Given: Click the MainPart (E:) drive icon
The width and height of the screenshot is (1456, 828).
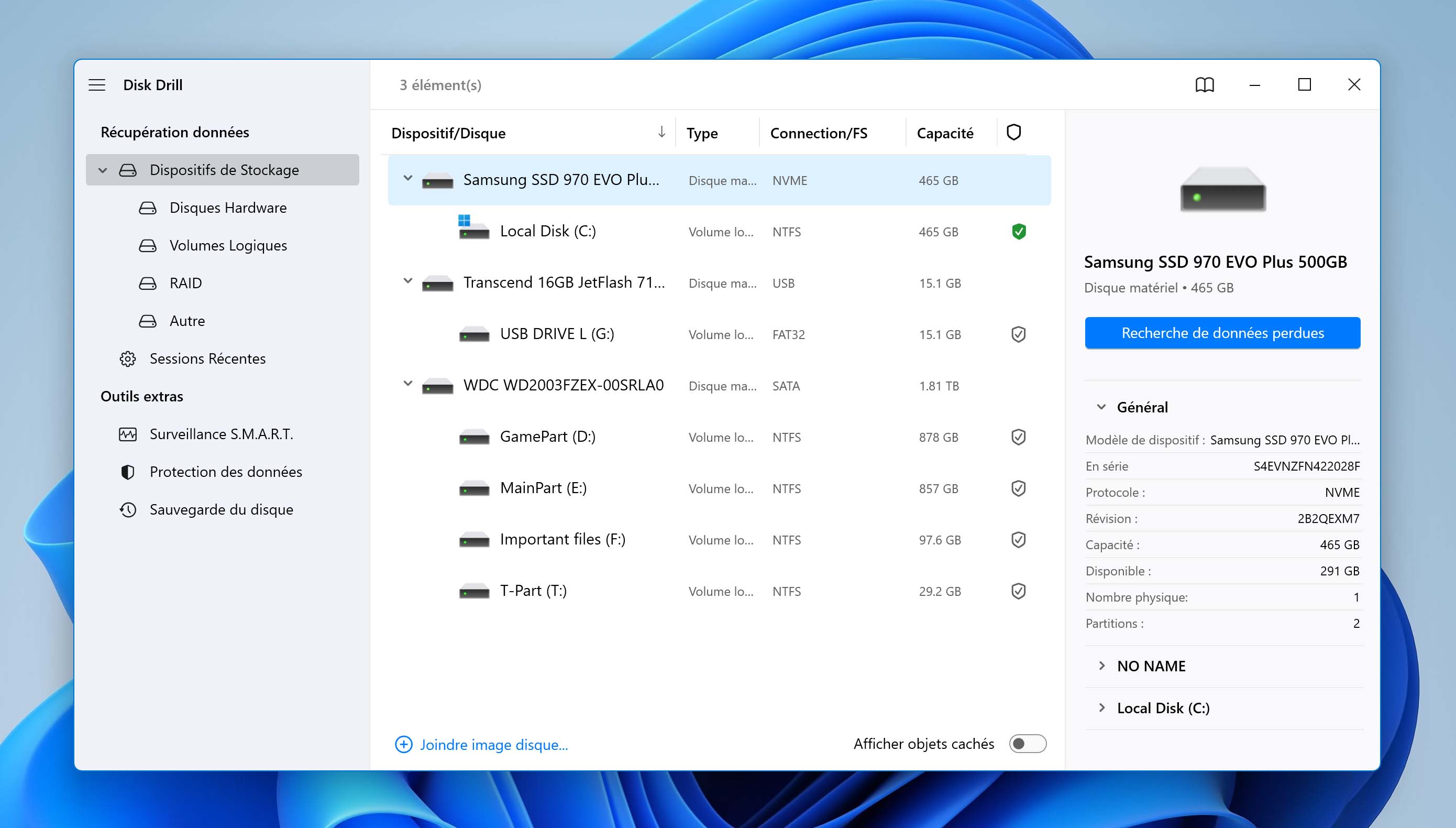Looking at the screenshot, I should coord(474,488).
